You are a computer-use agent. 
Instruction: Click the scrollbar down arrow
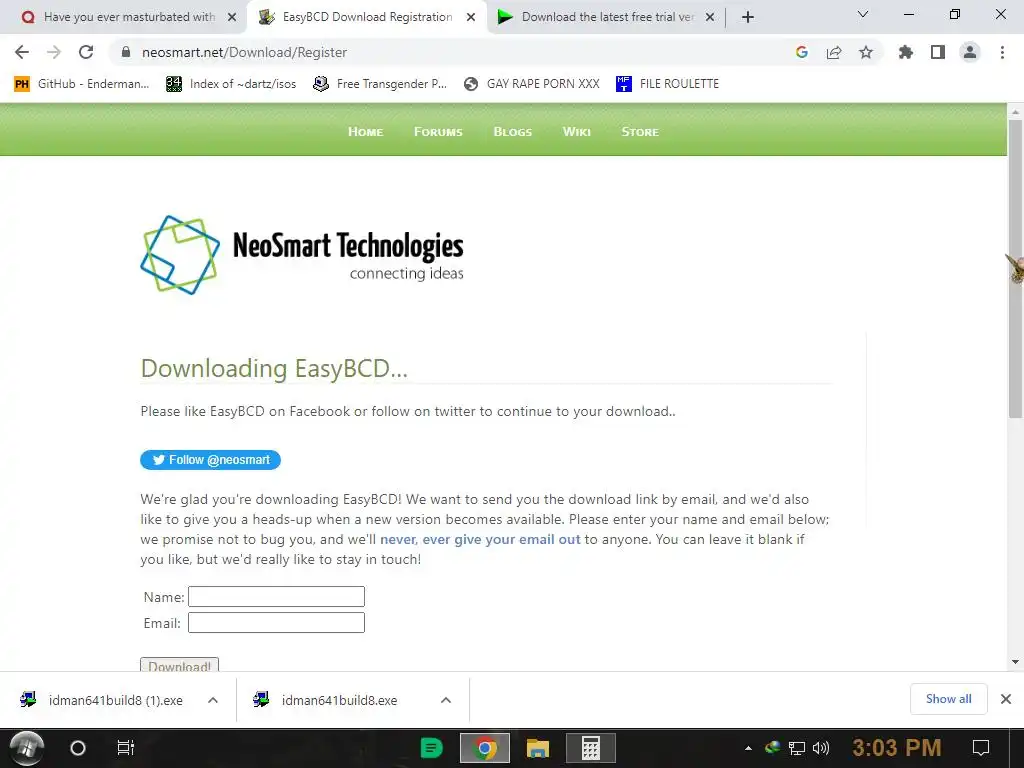1015,662
